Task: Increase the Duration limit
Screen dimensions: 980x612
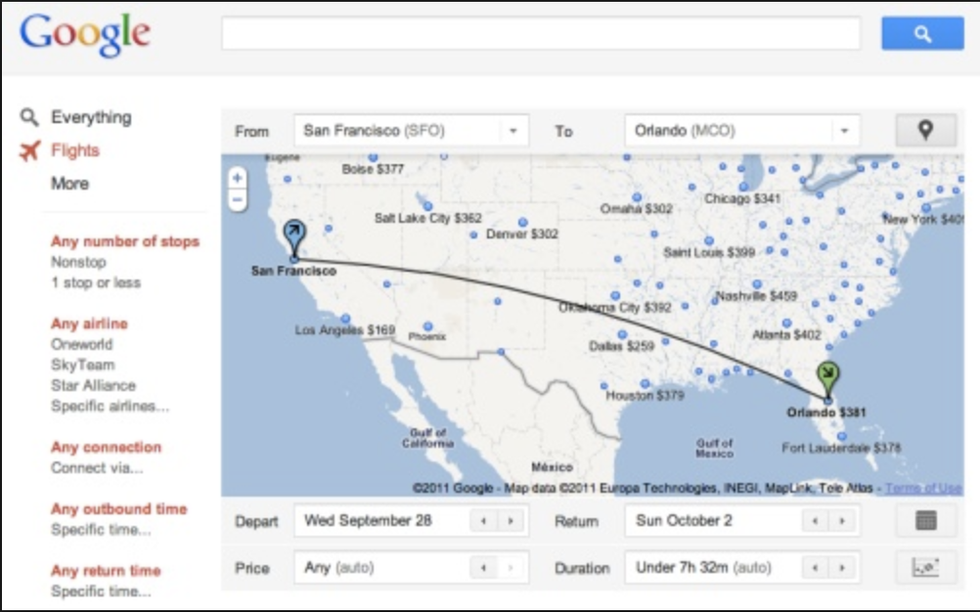Action: coord(842,568)
